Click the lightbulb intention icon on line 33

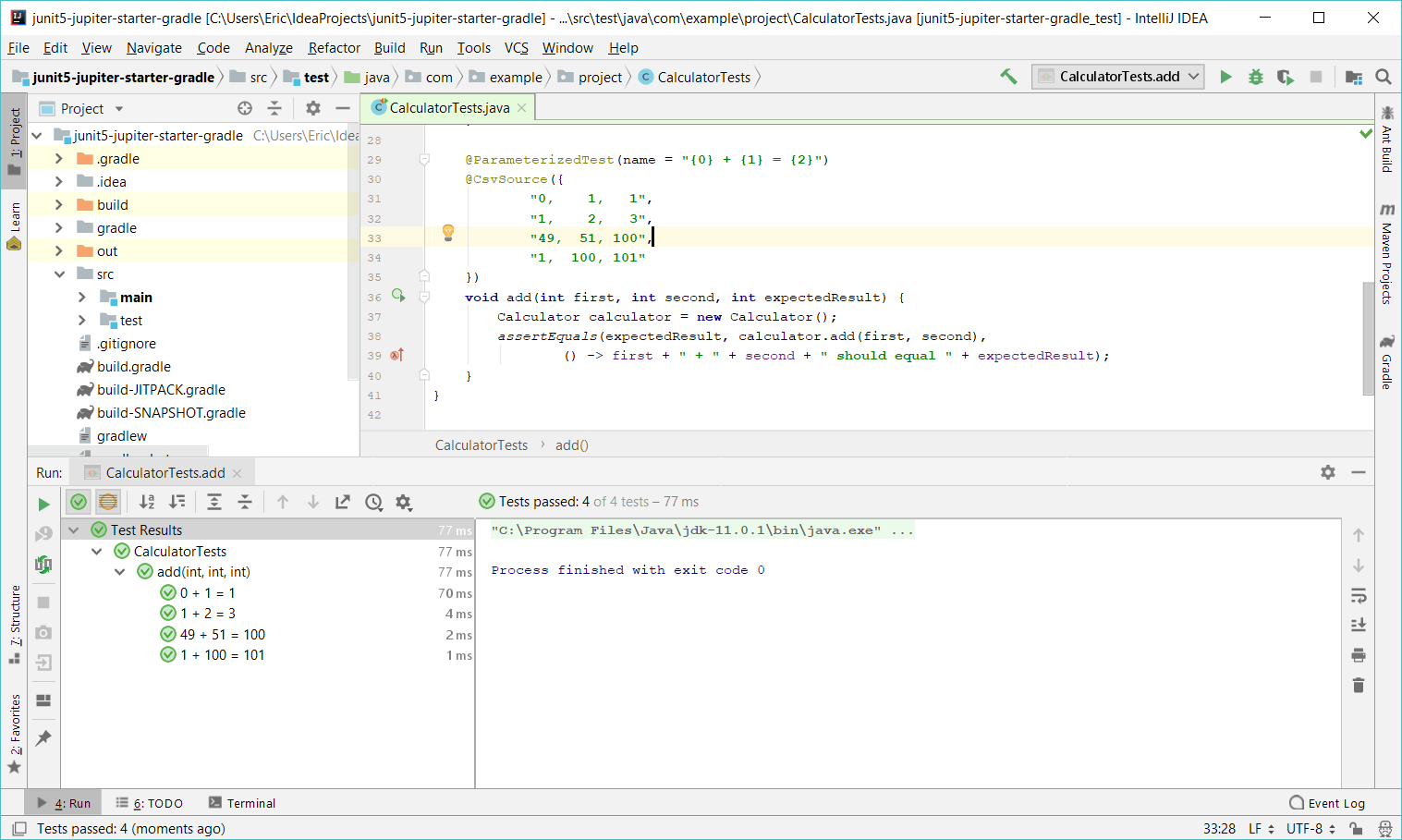[x=448, y=232]
